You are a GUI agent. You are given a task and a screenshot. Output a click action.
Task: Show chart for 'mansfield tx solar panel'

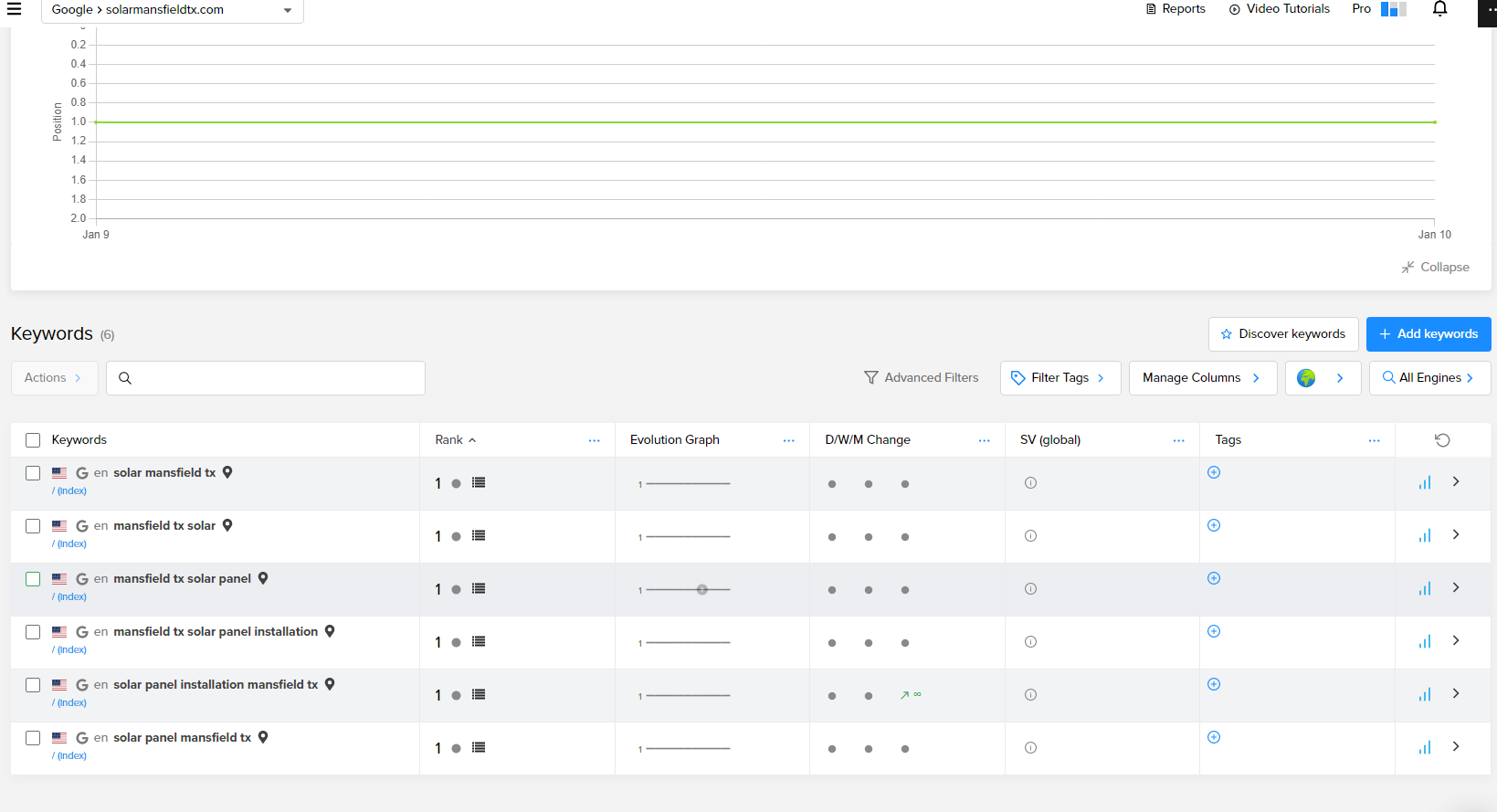coord(1425,588)
